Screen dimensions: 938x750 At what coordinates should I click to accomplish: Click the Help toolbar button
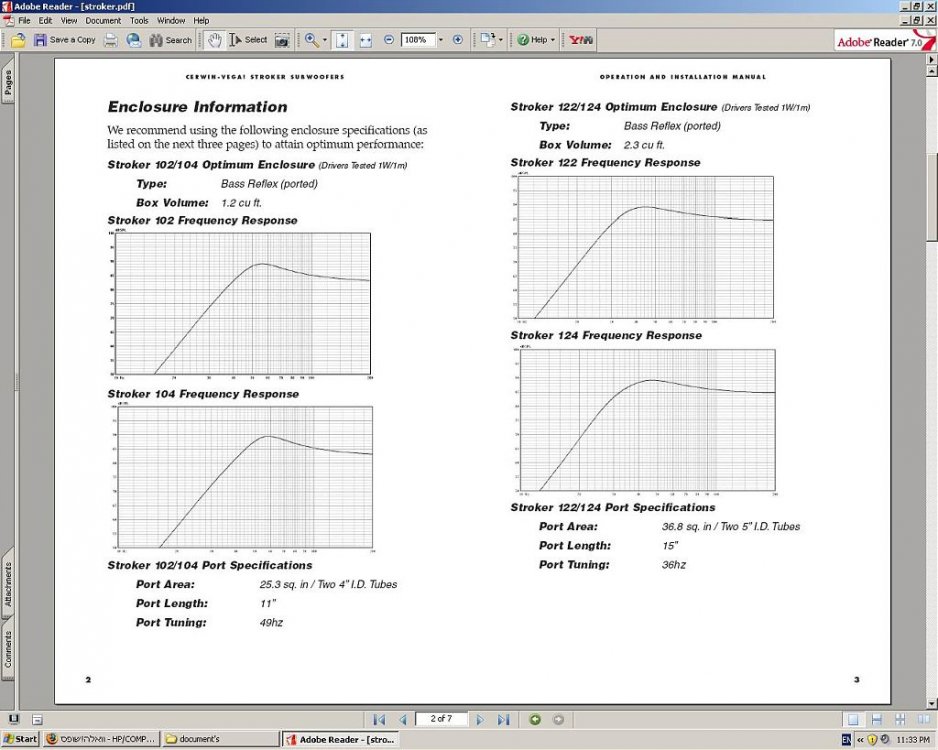(532, 40)
